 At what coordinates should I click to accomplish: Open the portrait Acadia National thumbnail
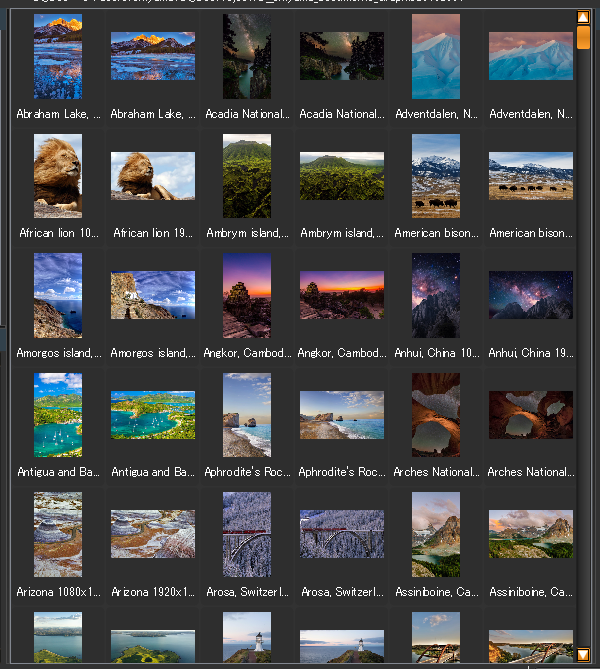(x=247, y=56)
